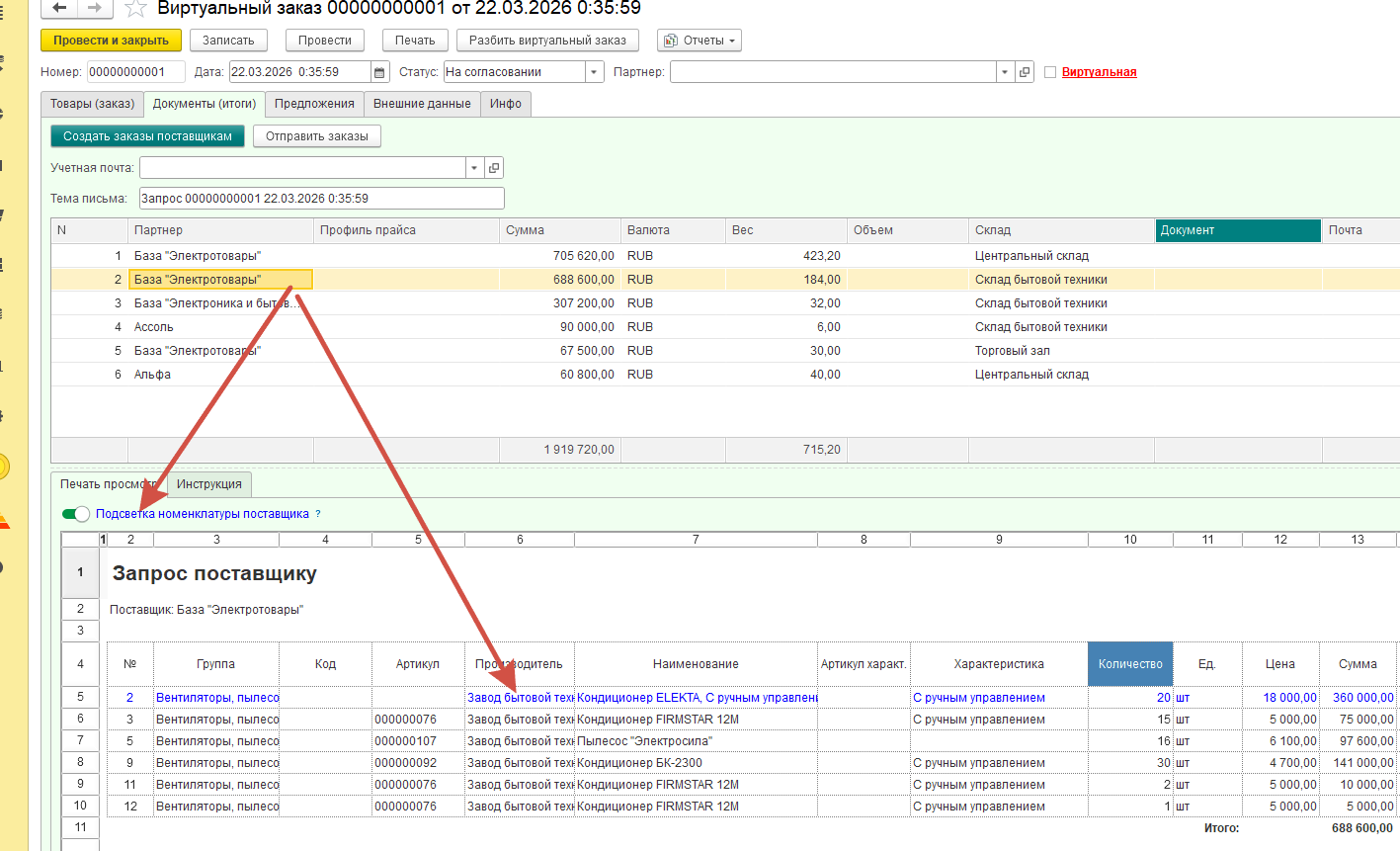Expand the Статус dropdown
Screen dimensions: 1400x851
[x=594, y=72]
